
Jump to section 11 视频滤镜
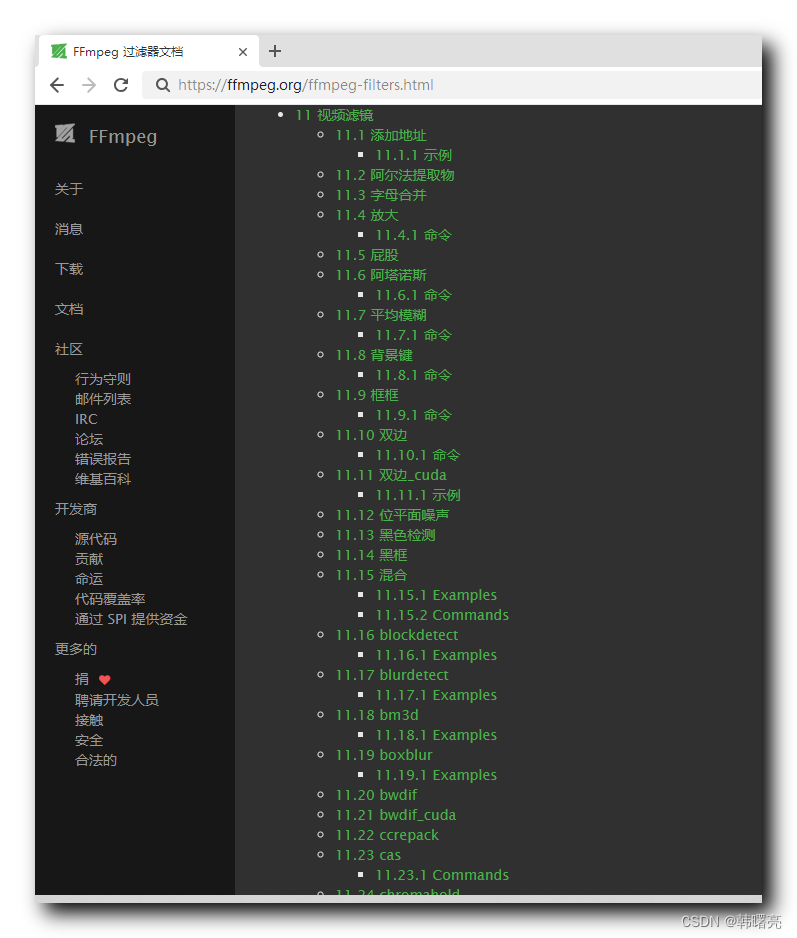tap(334, 115)
